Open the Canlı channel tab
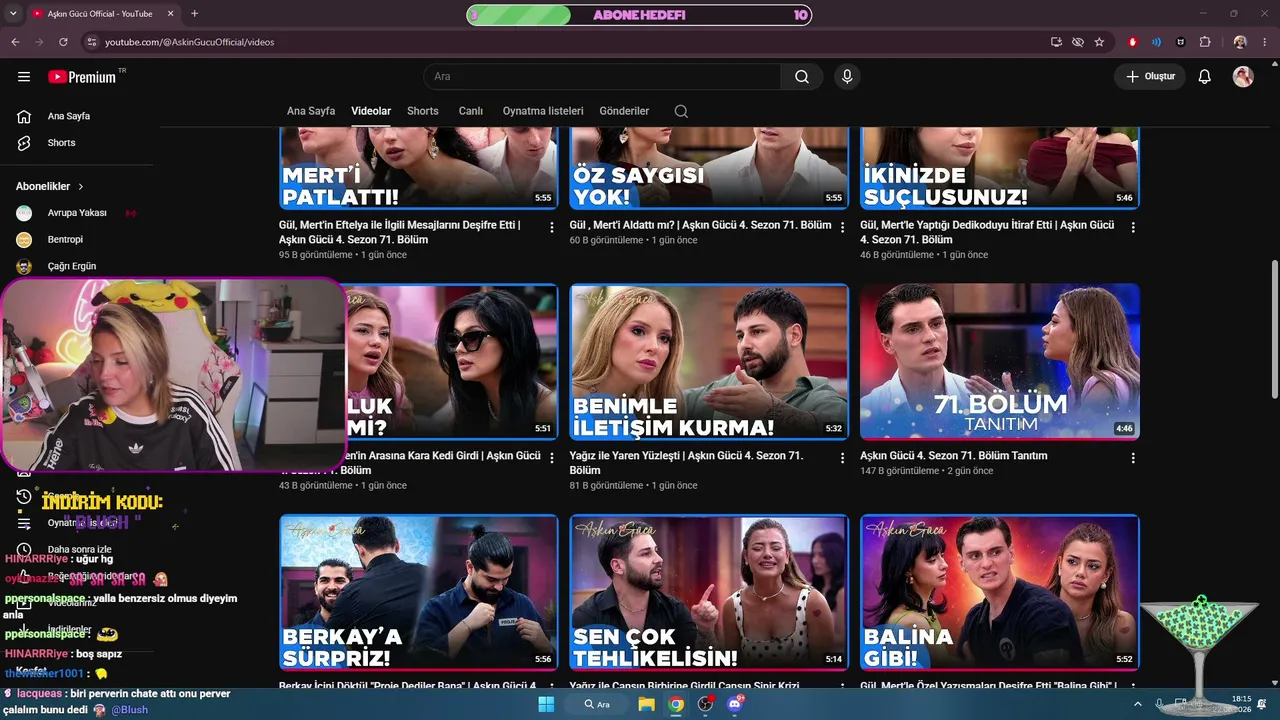This screenshot has width=1280, height=720. (471, 111)
